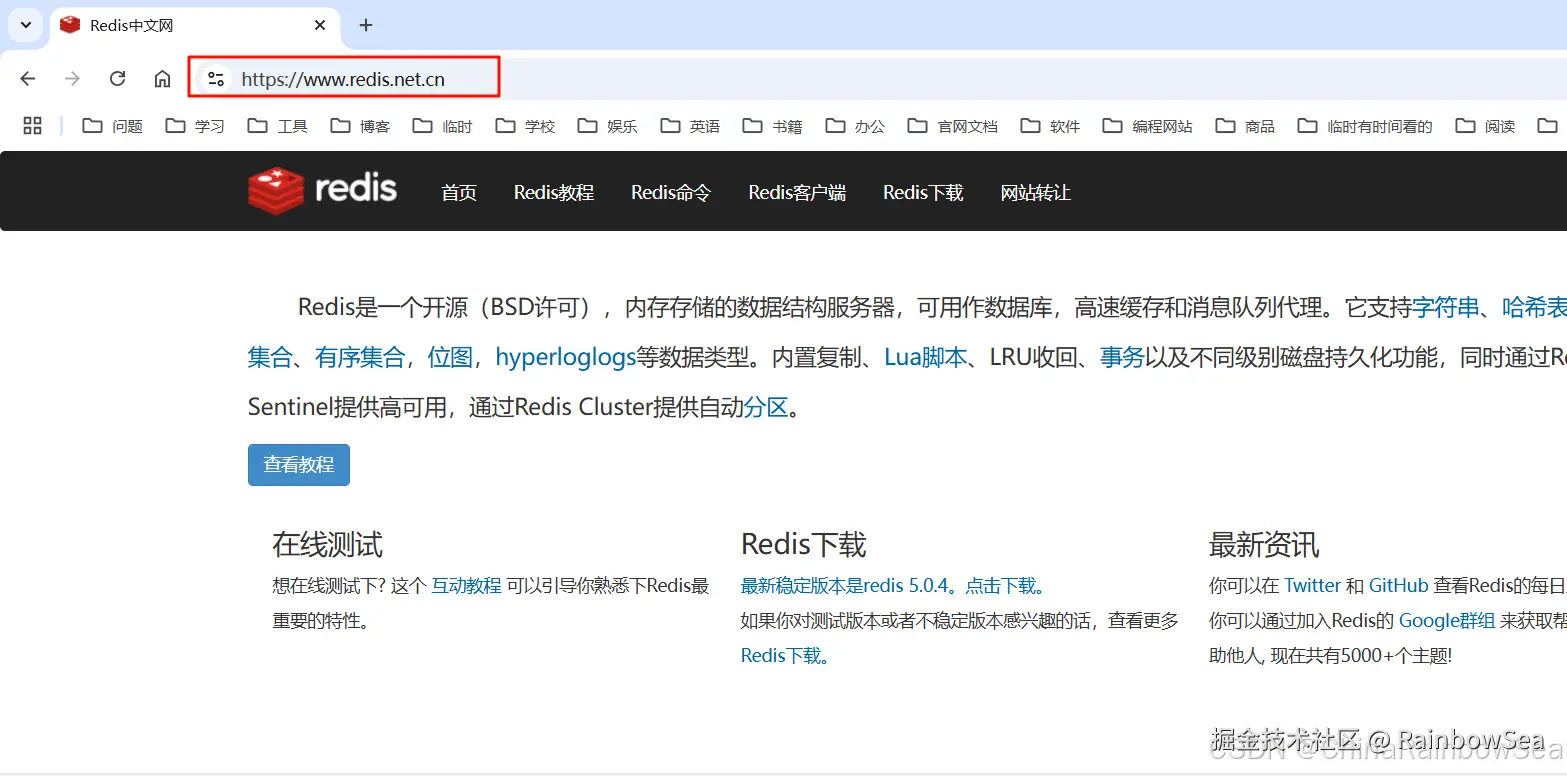The width and height of the screenshot is (1567, 776).
Task: Open the 编程网站 bookmarks folder
Action: point(1148,126)
